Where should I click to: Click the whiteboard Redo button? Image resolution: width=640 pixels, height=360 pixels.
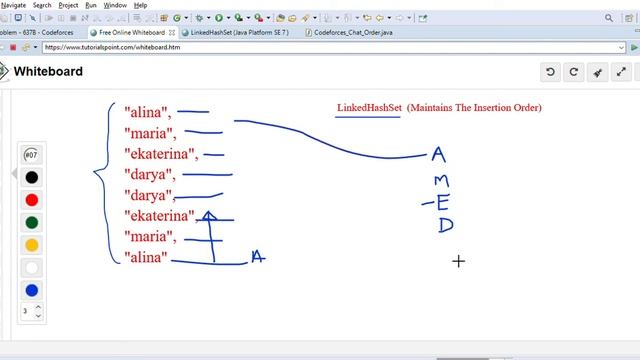point(573,72)
